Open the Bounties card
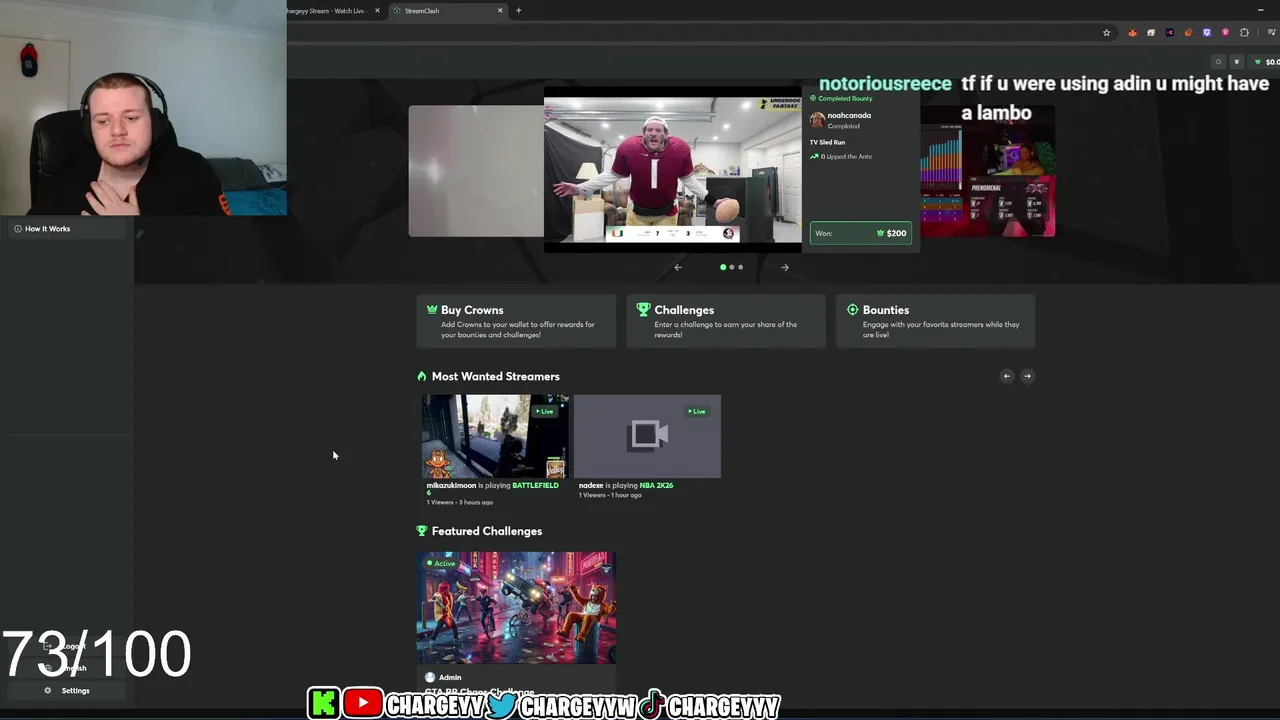Viewport: 1280px width, 720px height. click(x=936, y=321)
